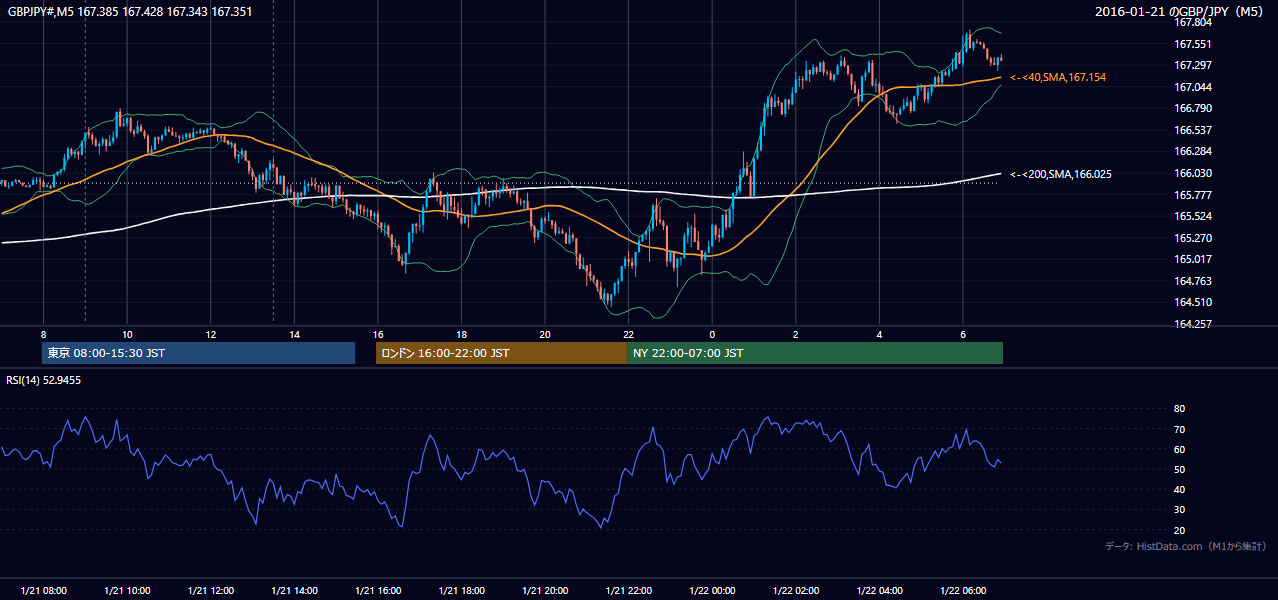1278x600 pixels.
Task: Click hour tick 4 under price chart
Action: [x=880, y=334]
